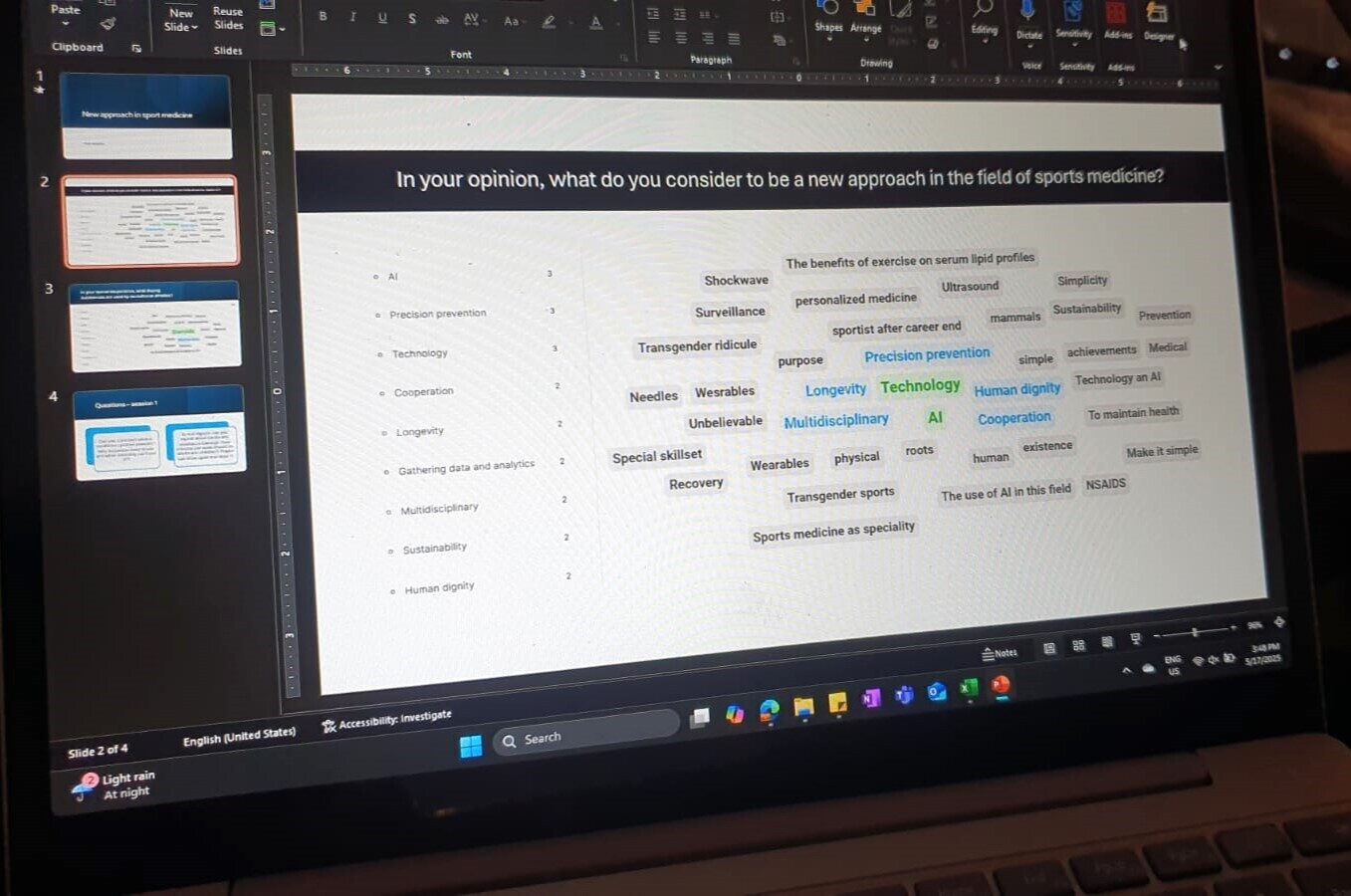Toggle Italic formatting in Font group
This screenshot has width=1351, height=896.
coord(352,17)
